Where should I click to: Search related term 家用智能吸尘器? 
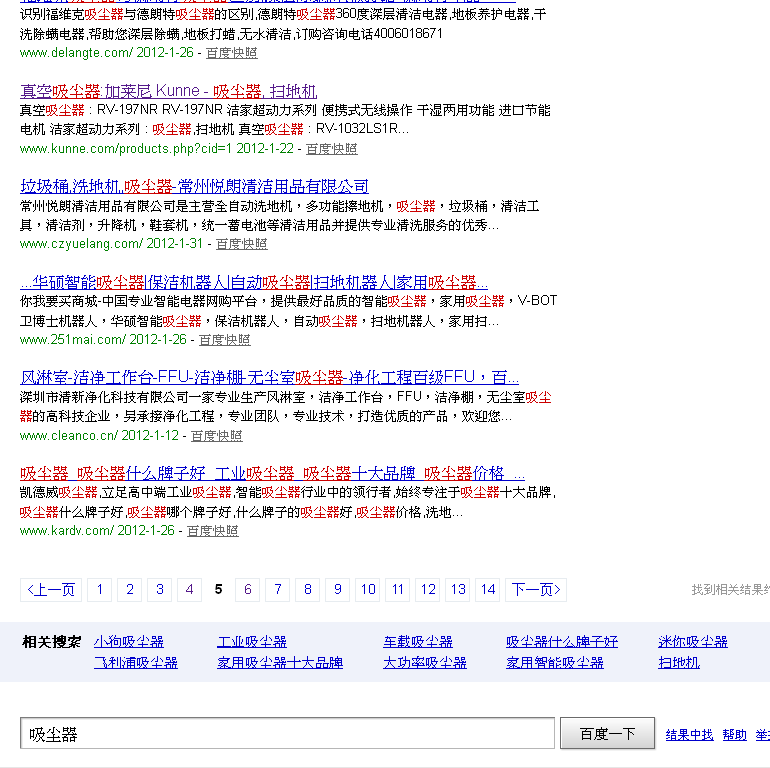(x=555, y=663)
